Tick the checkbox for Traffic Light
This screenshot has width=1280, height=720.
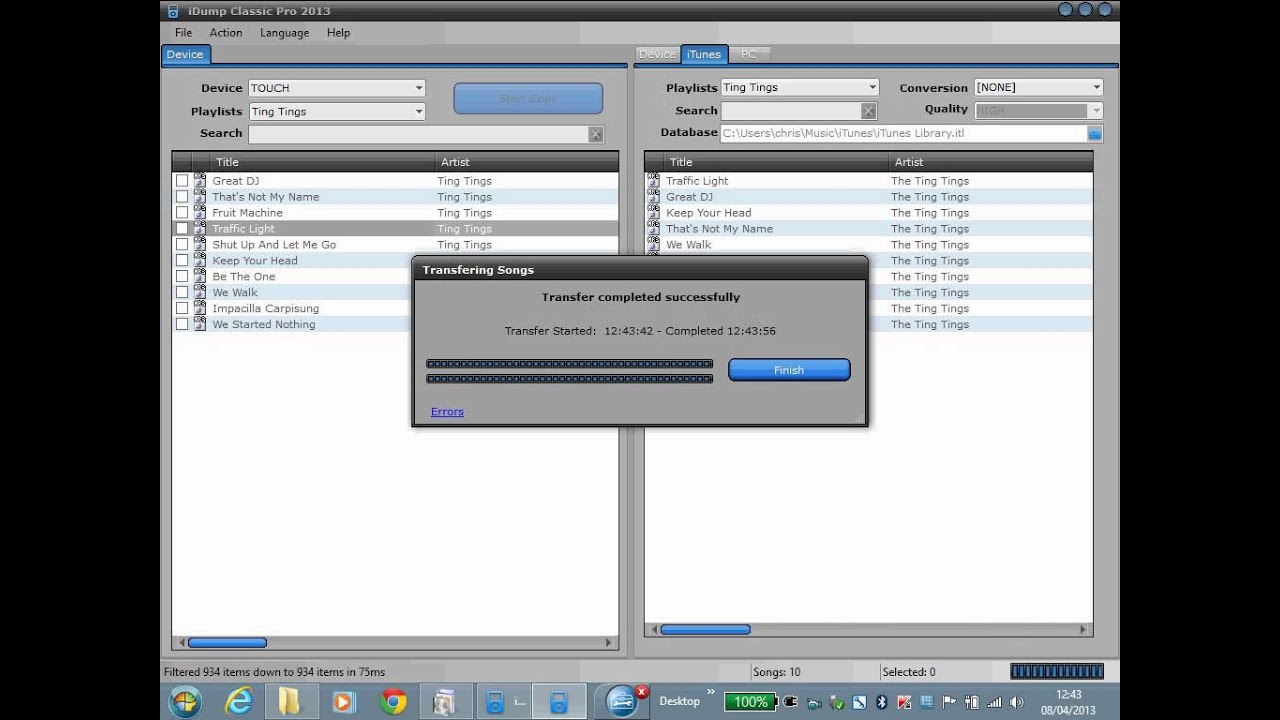182,229
